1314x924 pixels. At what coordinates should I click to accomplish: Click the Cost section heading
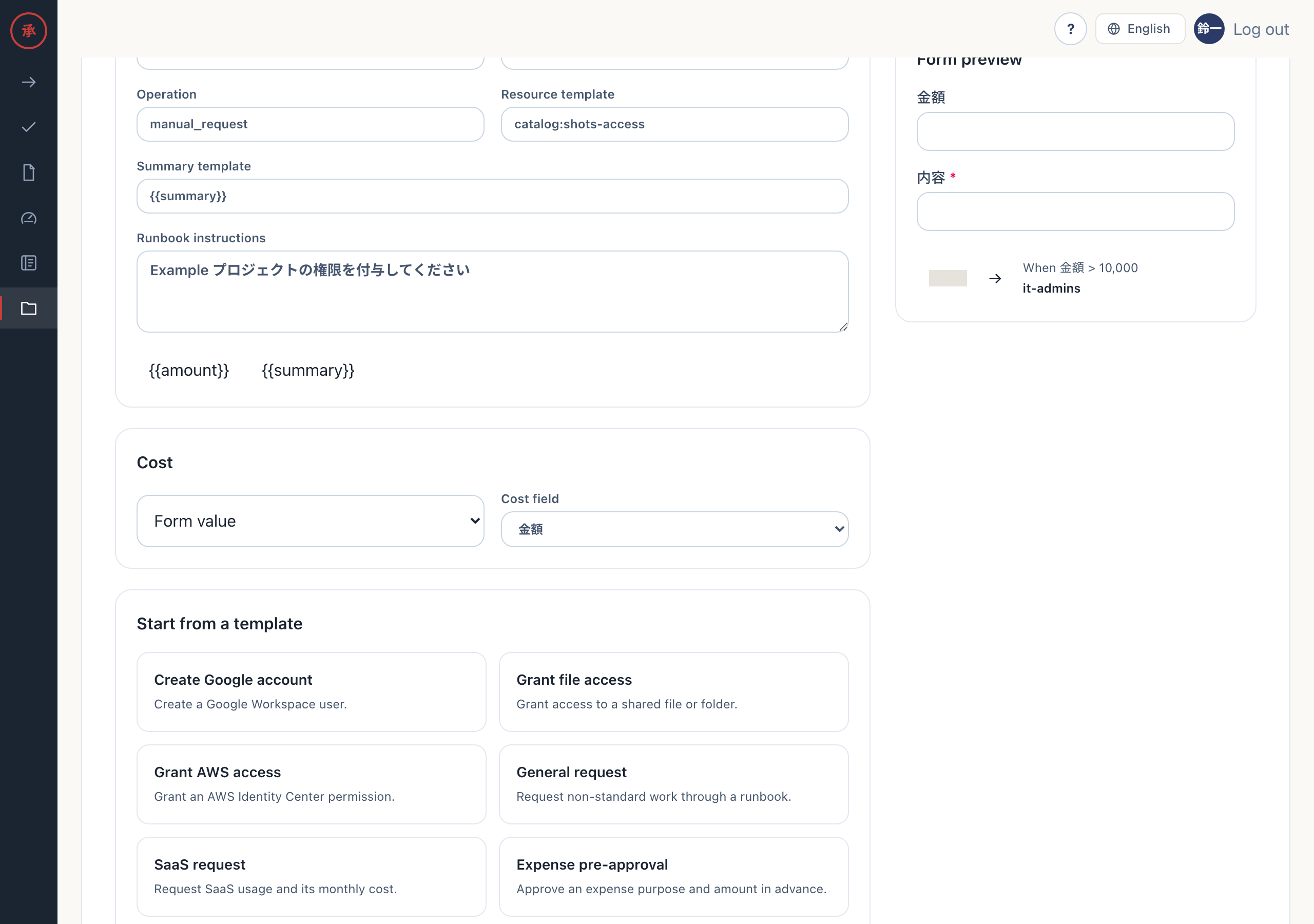point(154,463)
